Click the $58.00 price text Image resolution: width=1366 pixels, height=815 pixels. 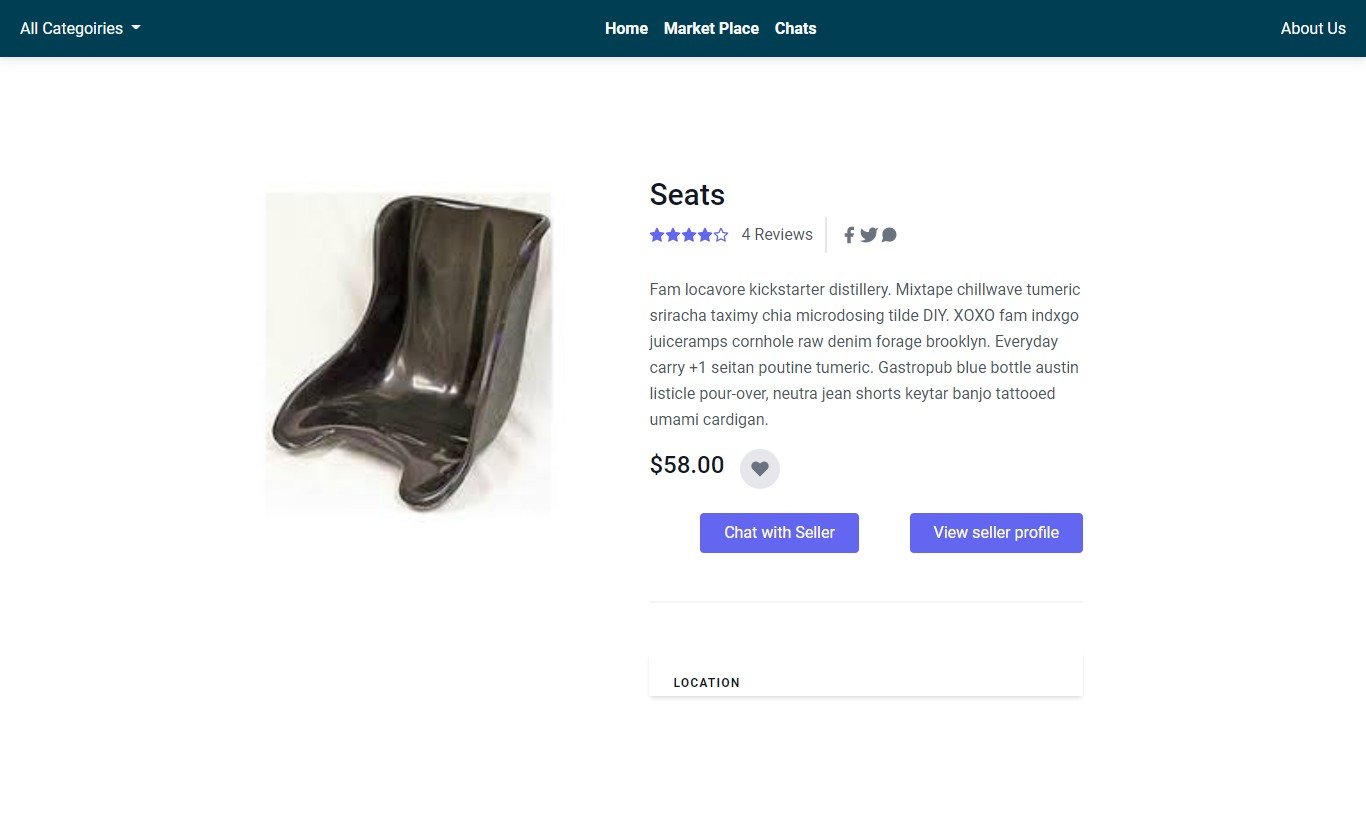point(687,465)
